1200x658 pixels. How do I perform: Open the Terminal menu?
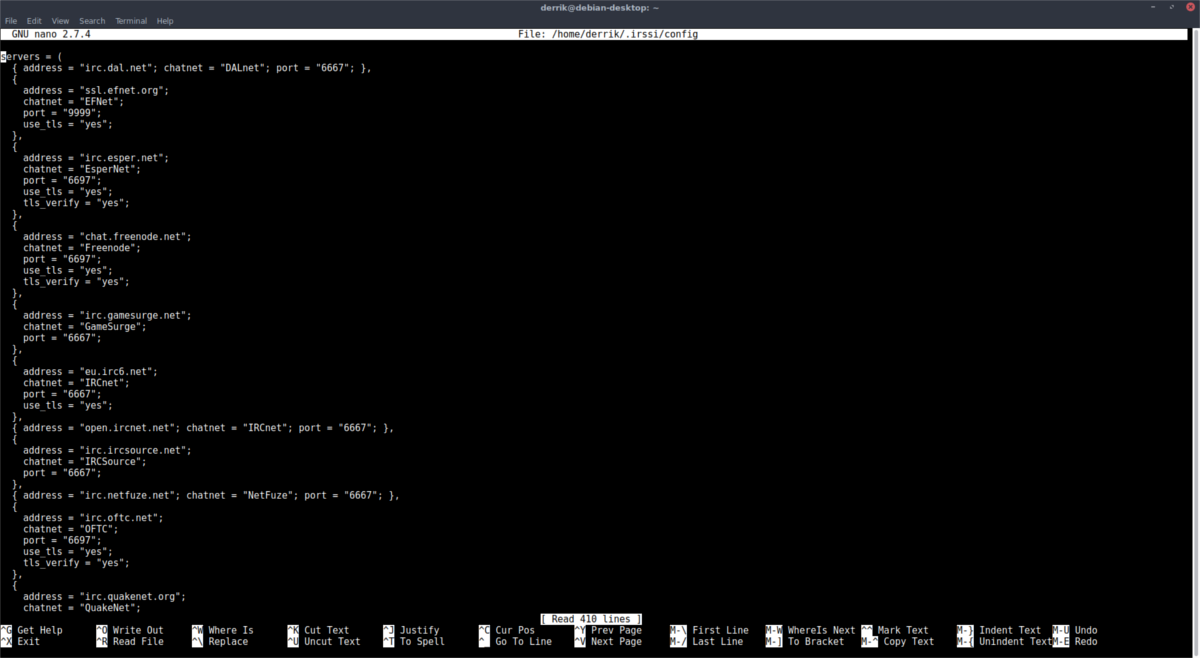point(131,20)
